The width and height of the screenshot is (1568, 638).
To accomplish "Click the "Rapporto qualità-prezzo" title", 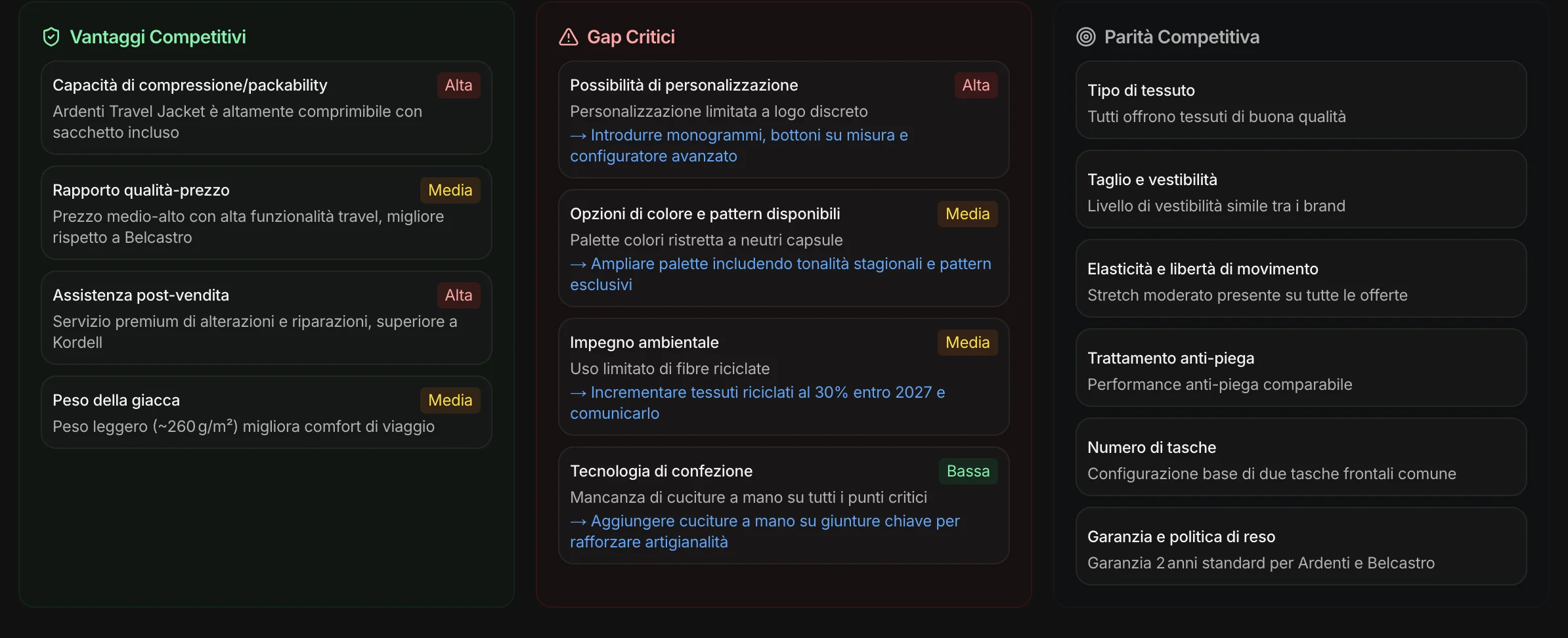I will click(141, 190).
